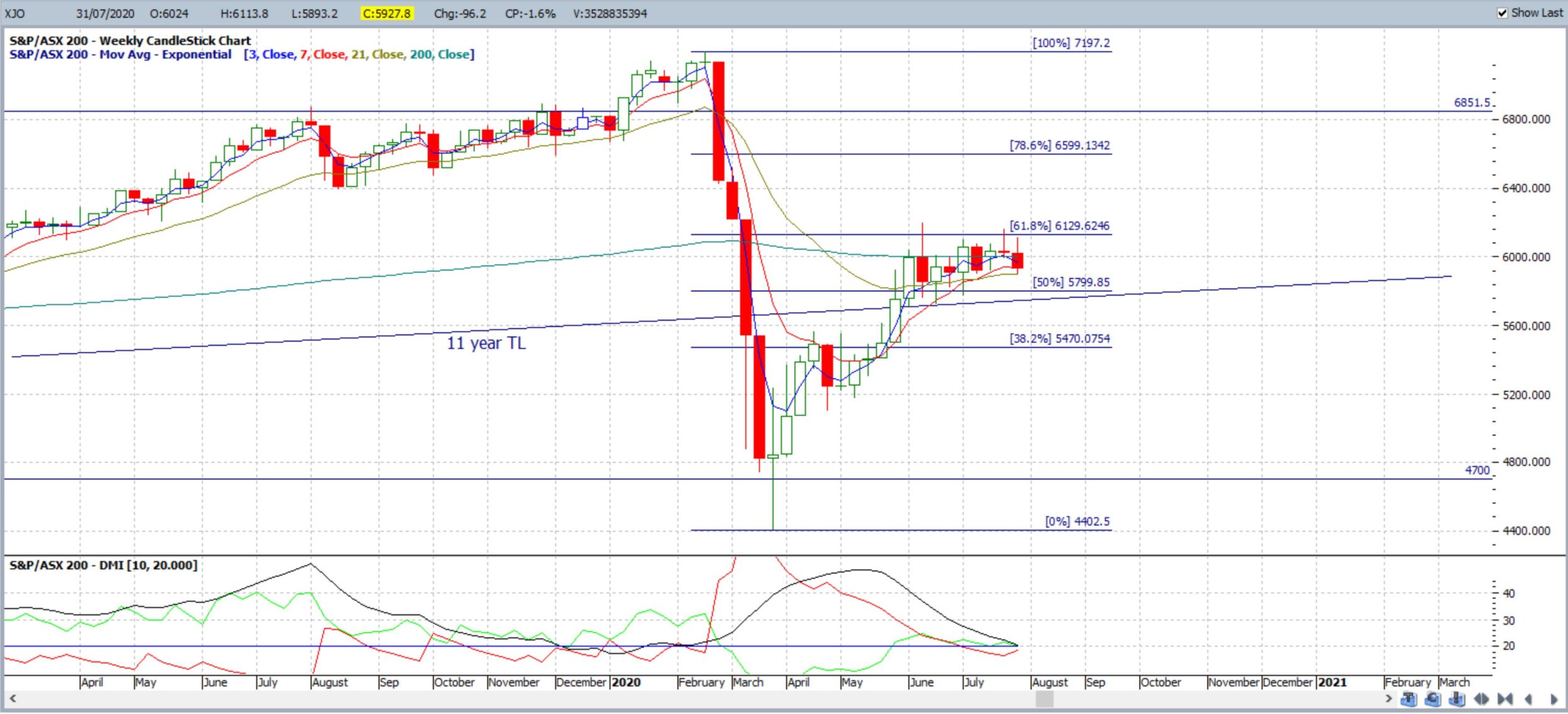Click the CP:-1.6% value
This screenshot has width=1568, height=714.
530,13
